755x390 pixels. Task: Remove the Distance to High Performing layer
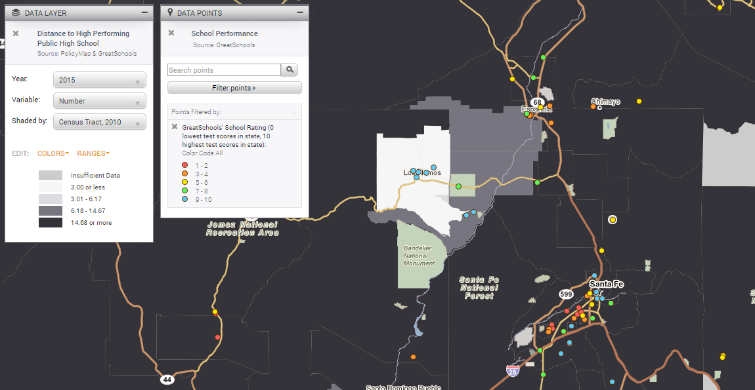click(x=16, y=33)
